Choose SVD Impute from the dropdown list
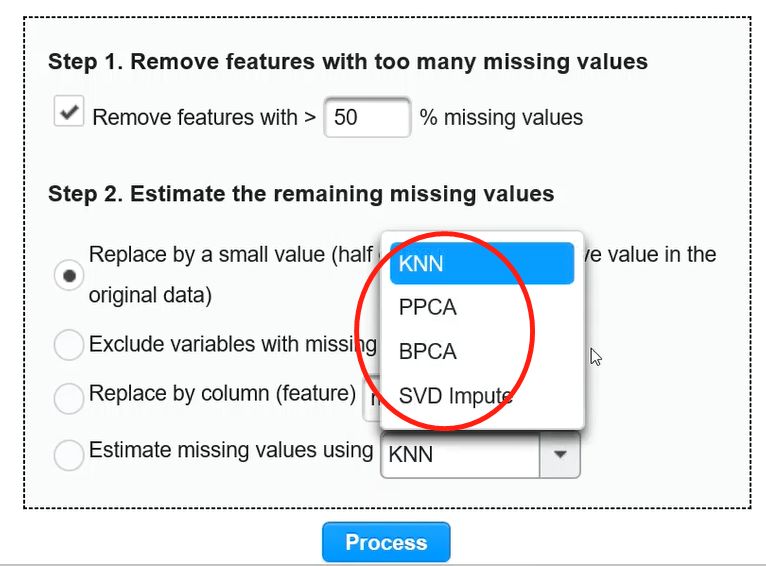Screen dimensions: 766x566 [482, 396]
